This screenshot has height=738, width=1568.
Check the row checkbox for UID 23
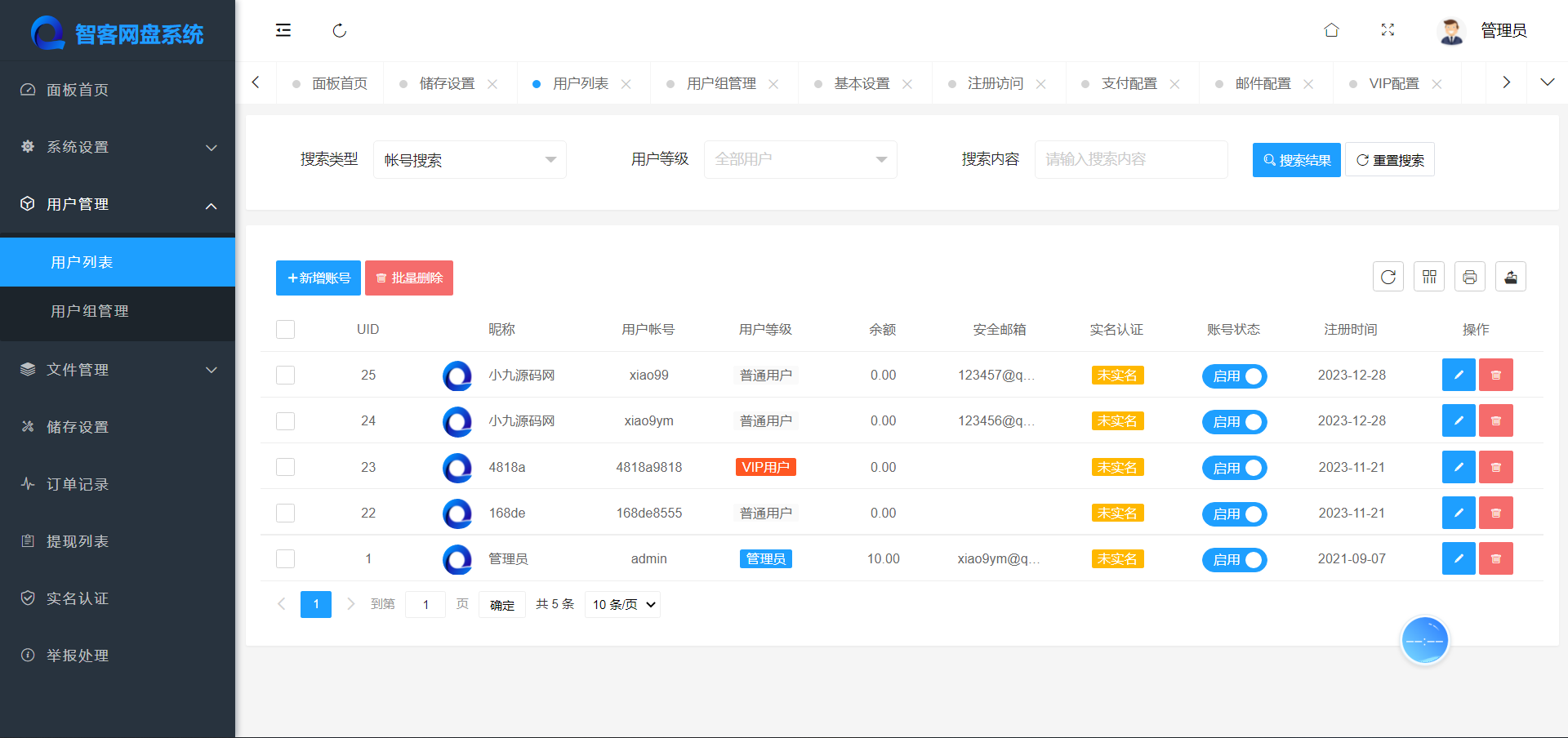click(285, 467)
